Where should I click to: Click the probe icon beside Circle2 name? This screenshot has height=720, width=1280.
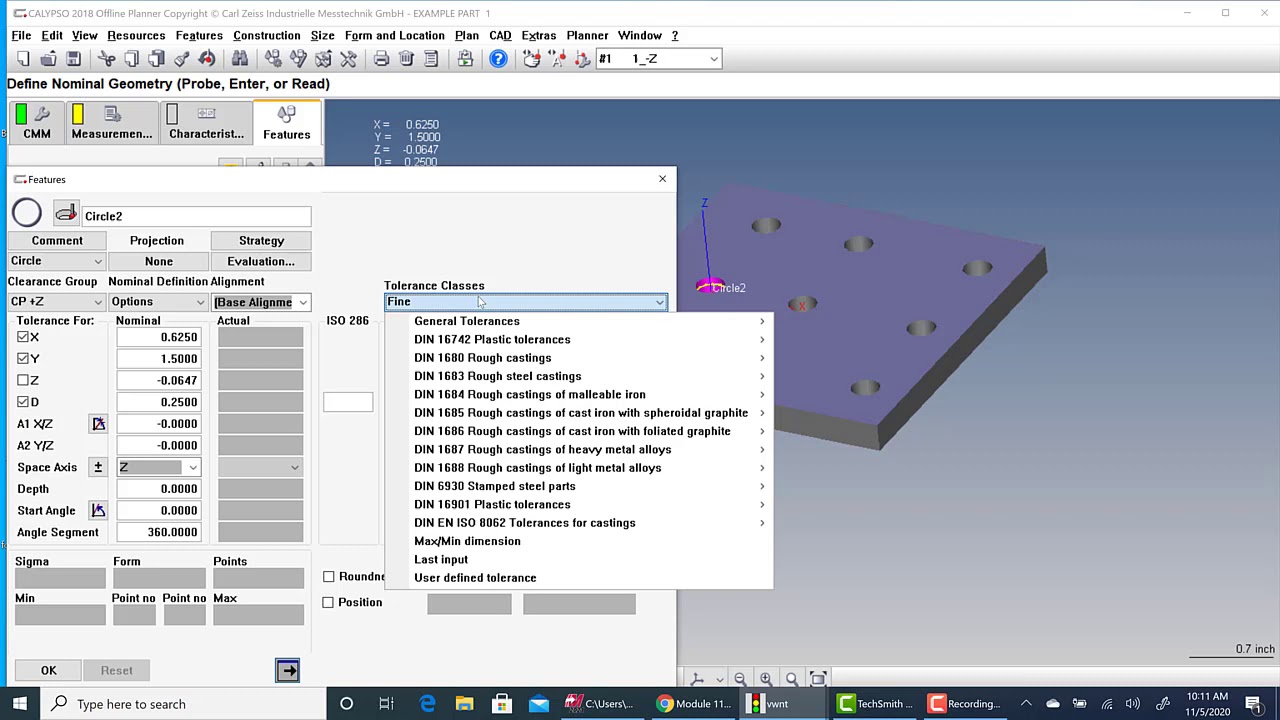(66, 213)
